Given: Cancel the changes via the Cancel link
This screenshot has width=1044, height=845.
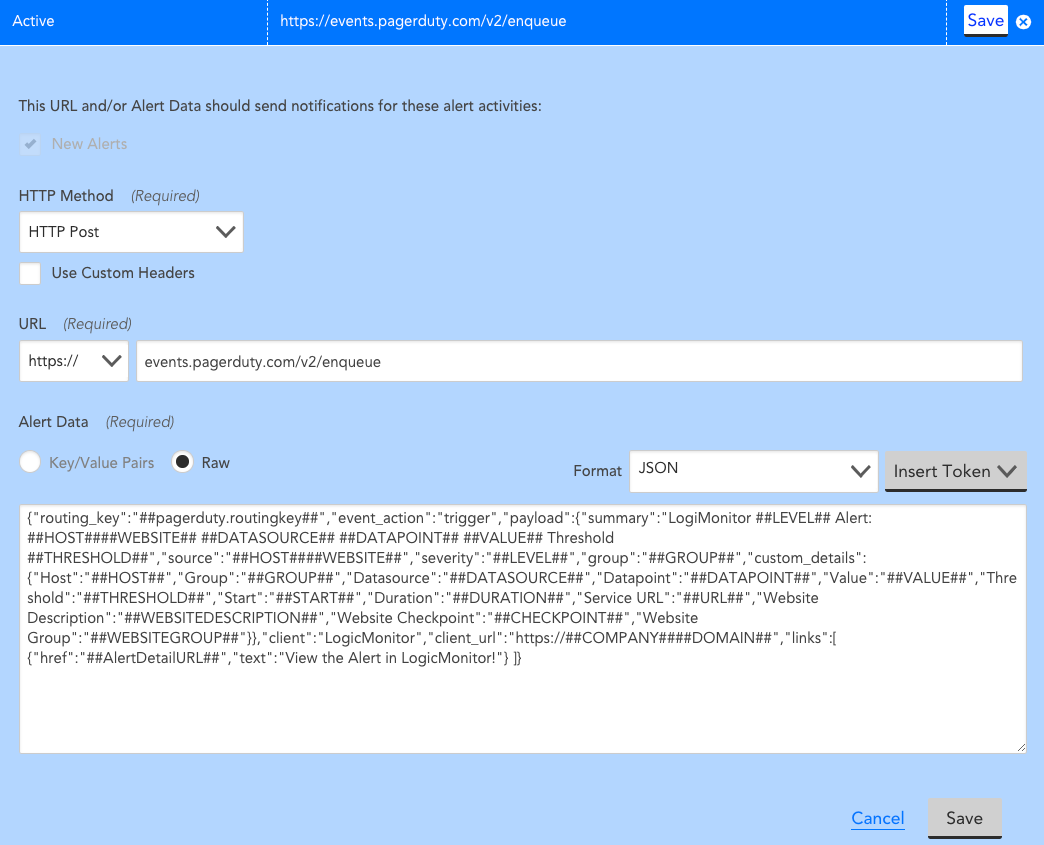Looking at the screenshot, I should tap(878, 818).
